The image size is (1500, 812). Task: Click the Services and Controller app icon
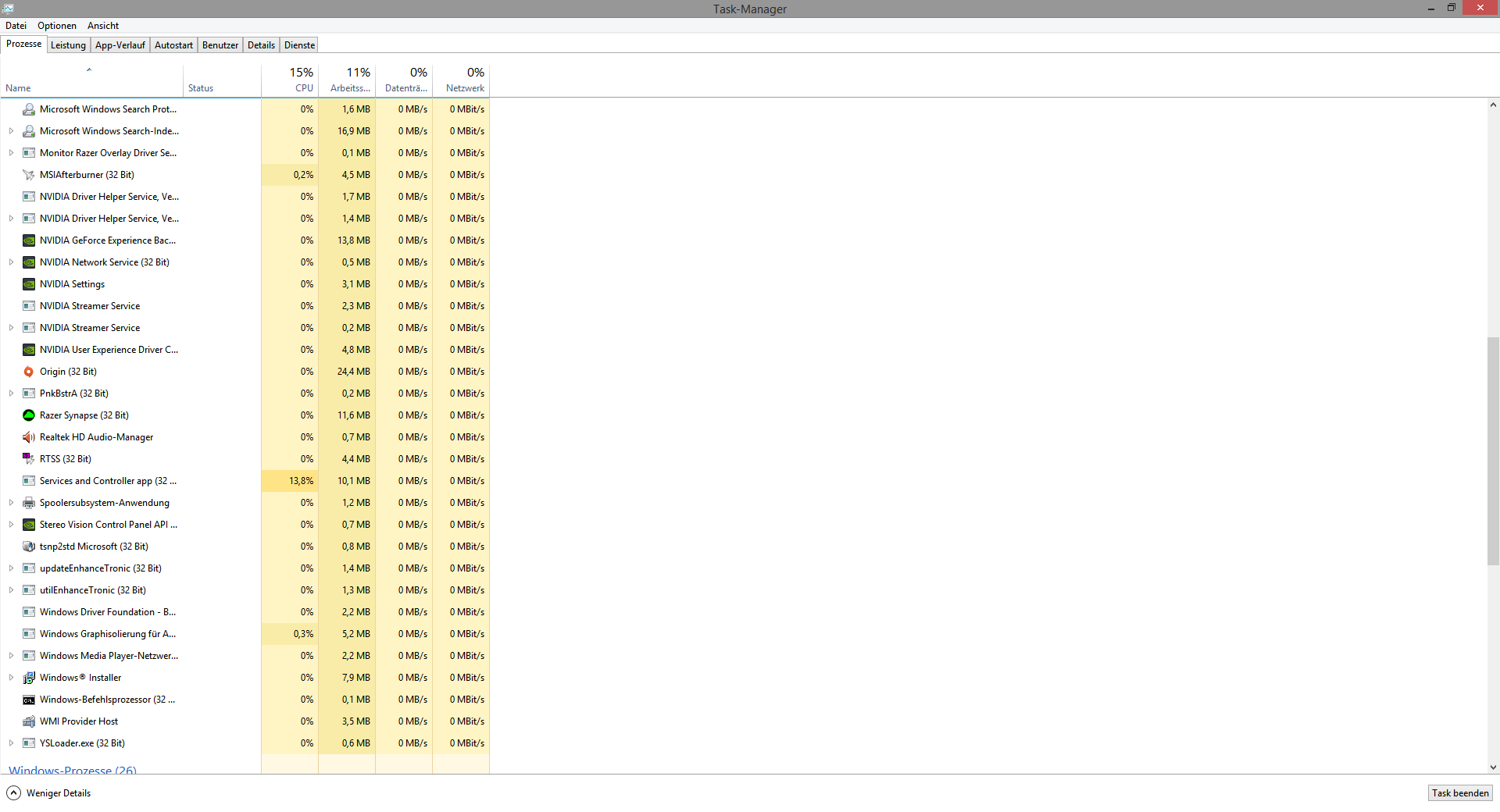(29, 481)
